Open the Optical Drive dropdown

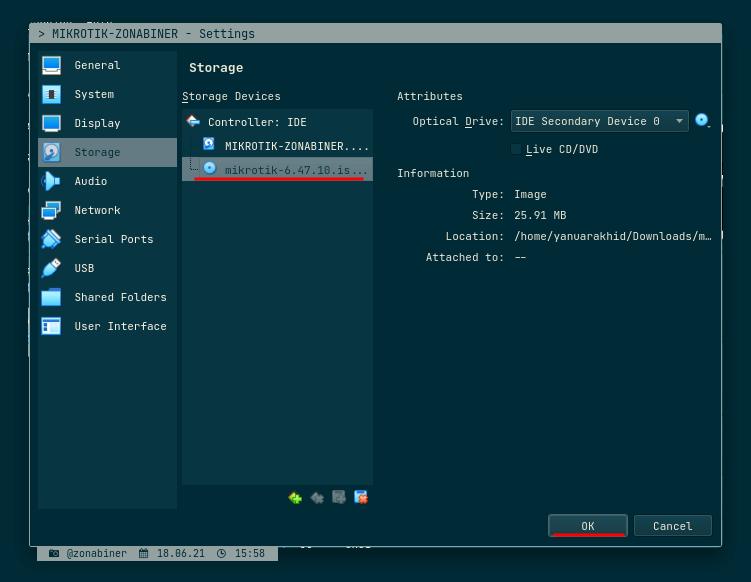point(600,121)
